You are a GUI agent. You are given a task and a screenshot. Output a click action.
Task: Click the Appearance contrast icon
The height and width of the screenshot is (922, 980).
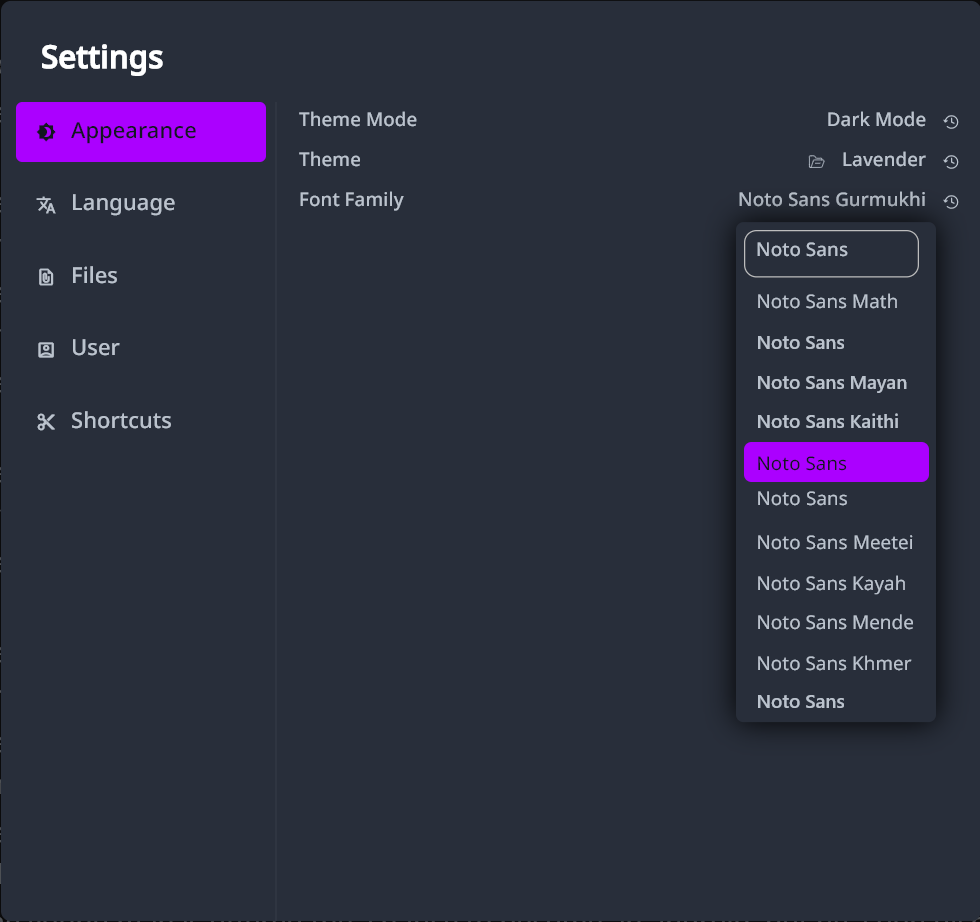click(47, 131)
